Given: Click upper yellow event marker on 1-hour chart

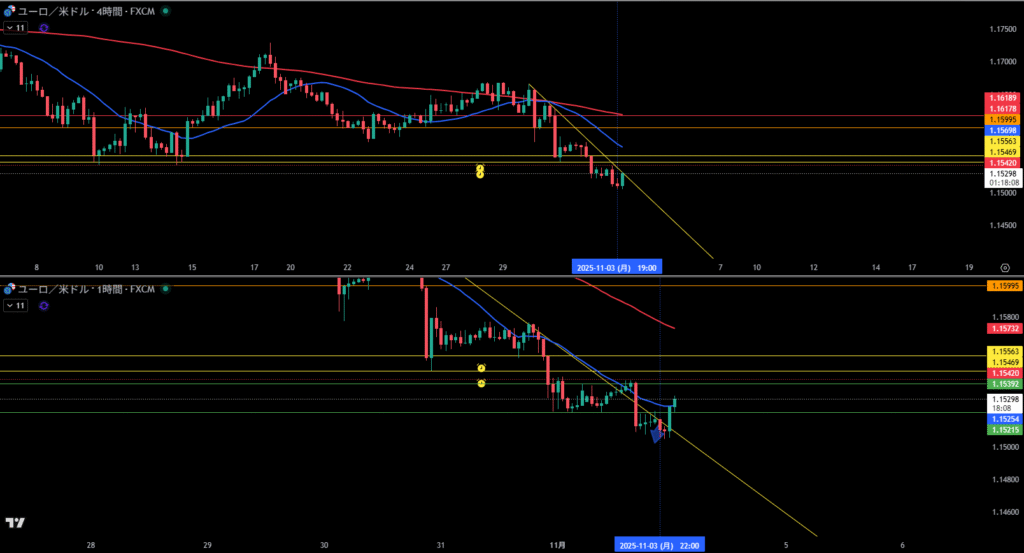Looking at the screenshot, I should pos(481,369).
